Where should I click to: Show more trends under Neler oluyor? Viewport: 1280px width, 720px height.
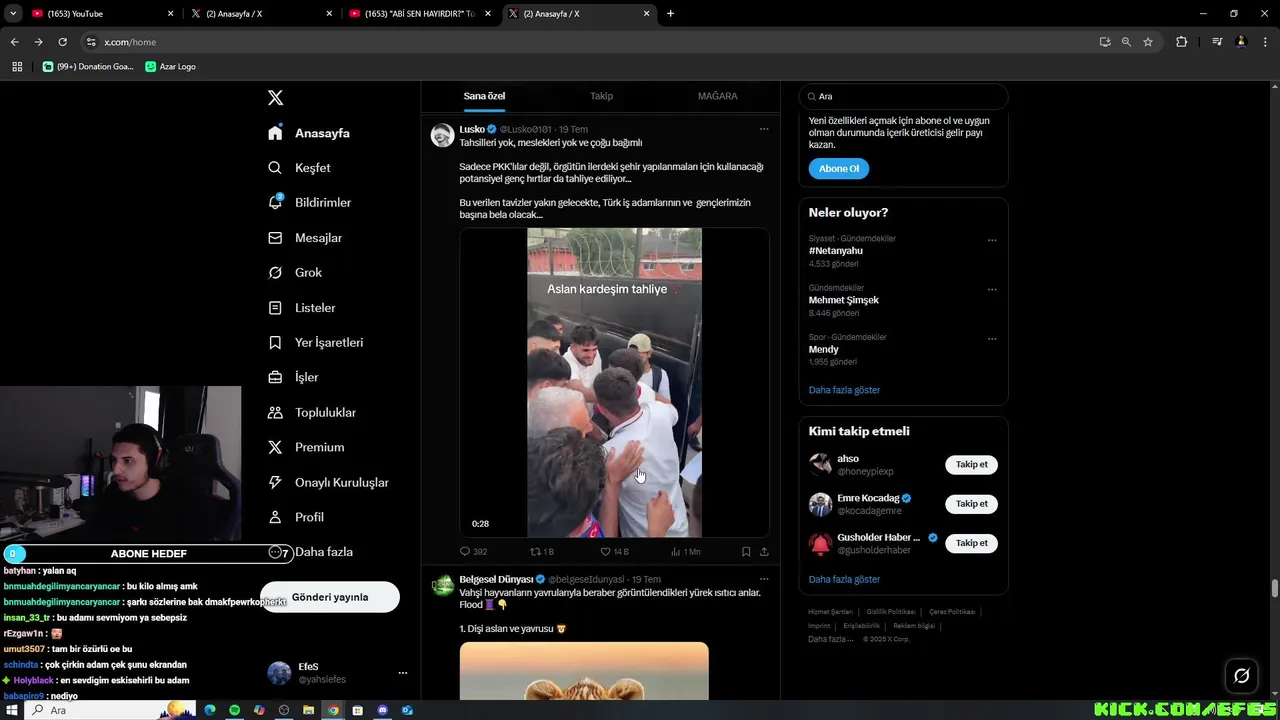(x=844, y=390)
